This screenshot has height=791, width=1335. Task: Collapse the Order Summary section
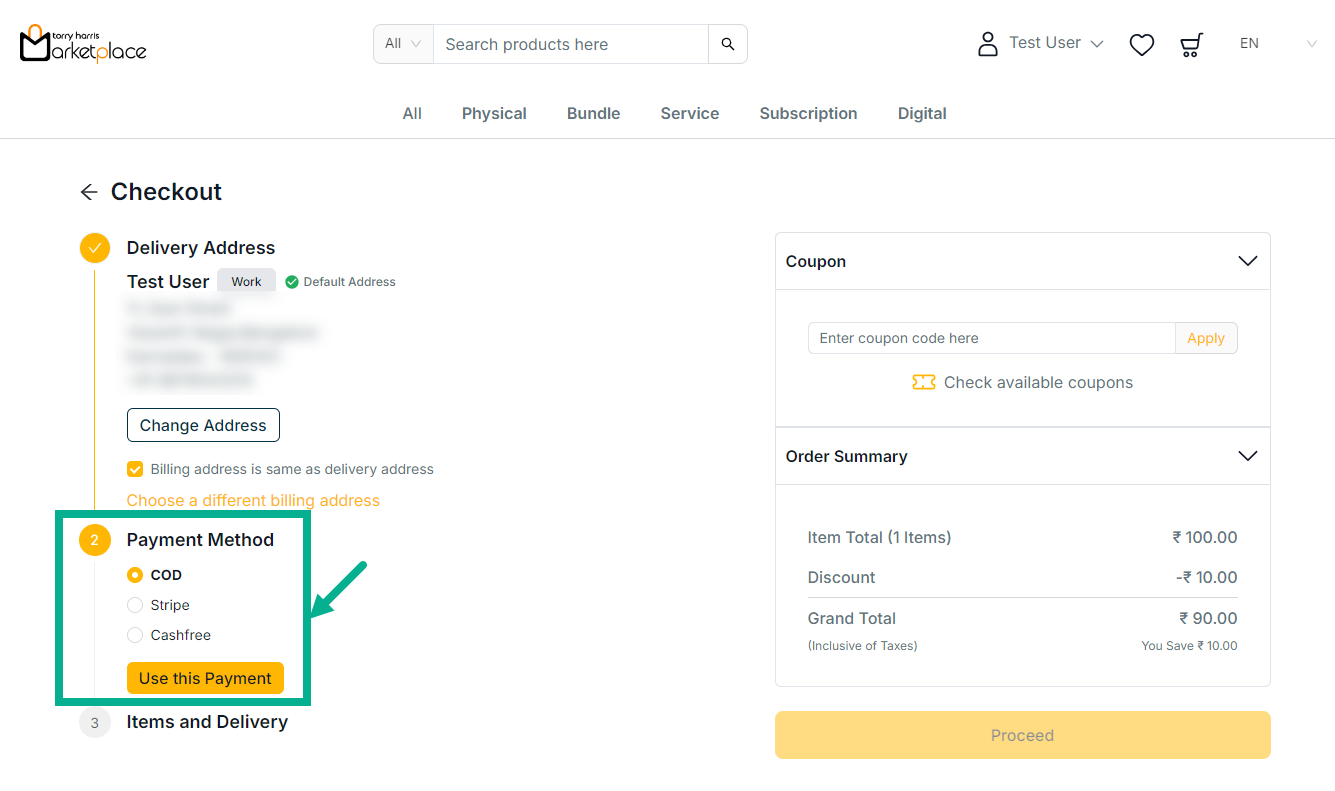click(x=1247, y=456)
